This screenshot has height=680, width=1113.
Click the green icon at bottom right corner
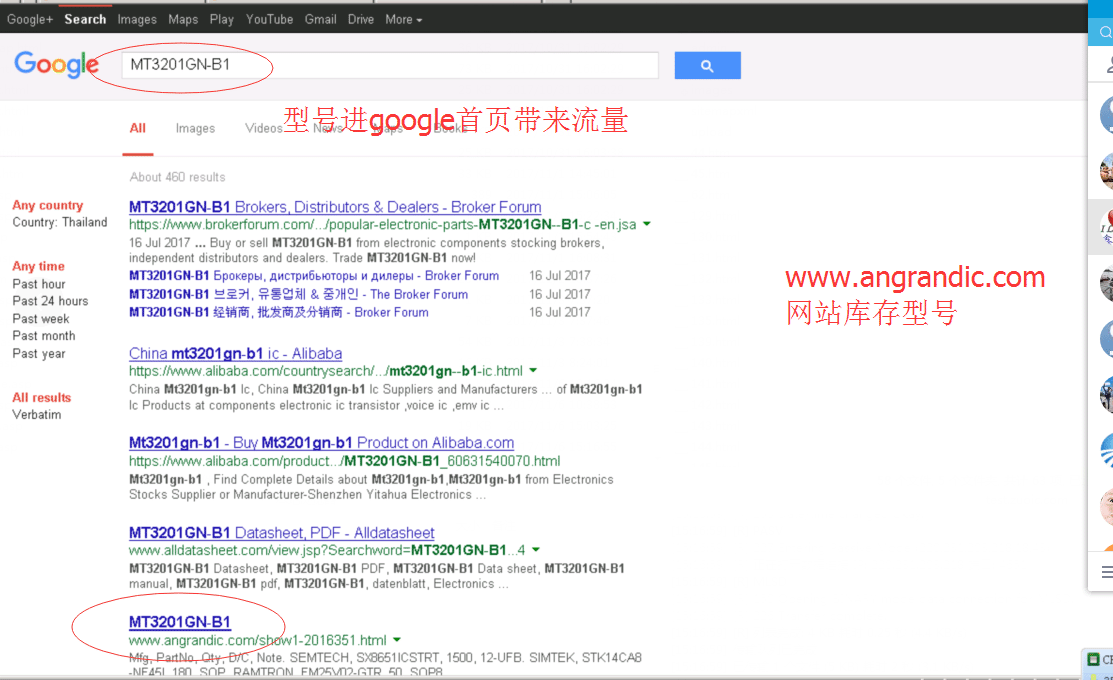pos(1094,659)
